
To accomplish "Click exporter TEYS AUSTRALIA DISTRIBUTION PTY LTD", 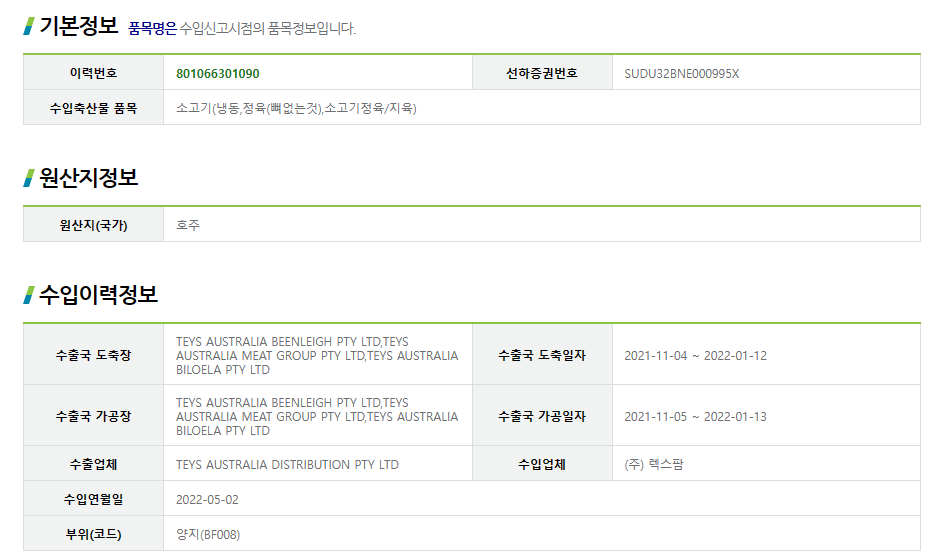I will click(287, 464).
